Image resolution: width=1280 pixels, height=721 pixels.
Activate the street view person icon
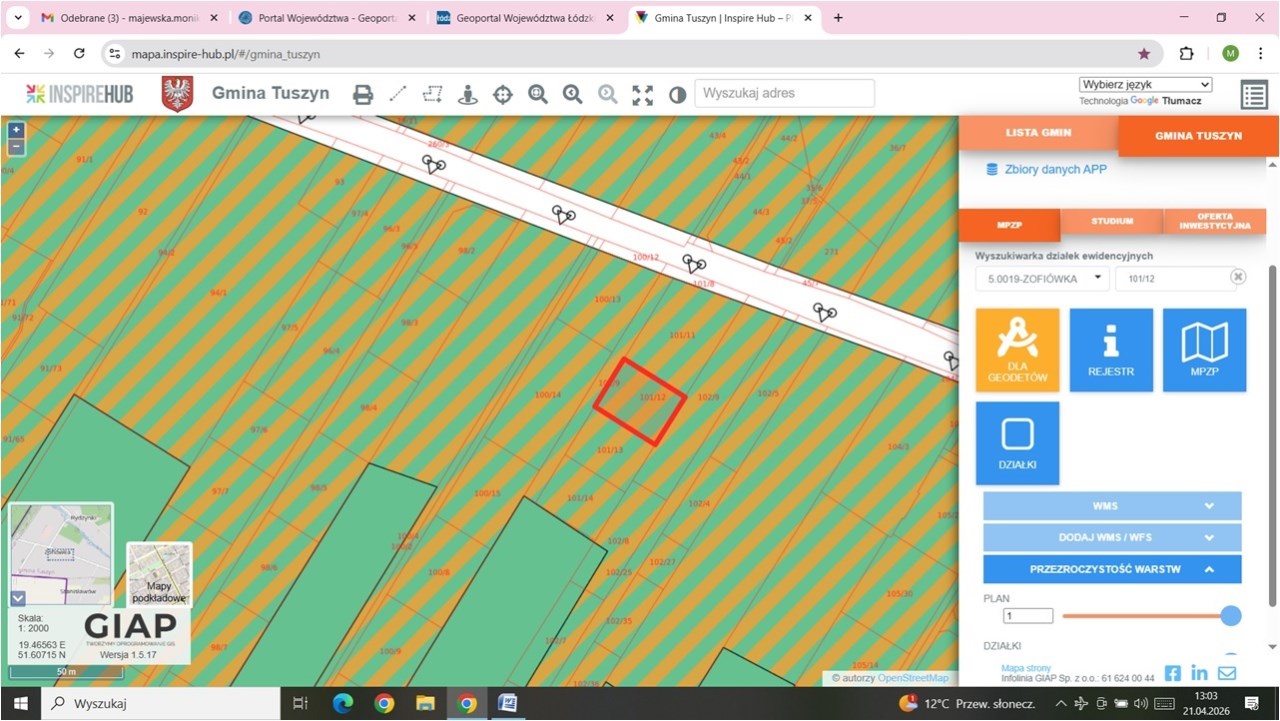coord(467,94)
